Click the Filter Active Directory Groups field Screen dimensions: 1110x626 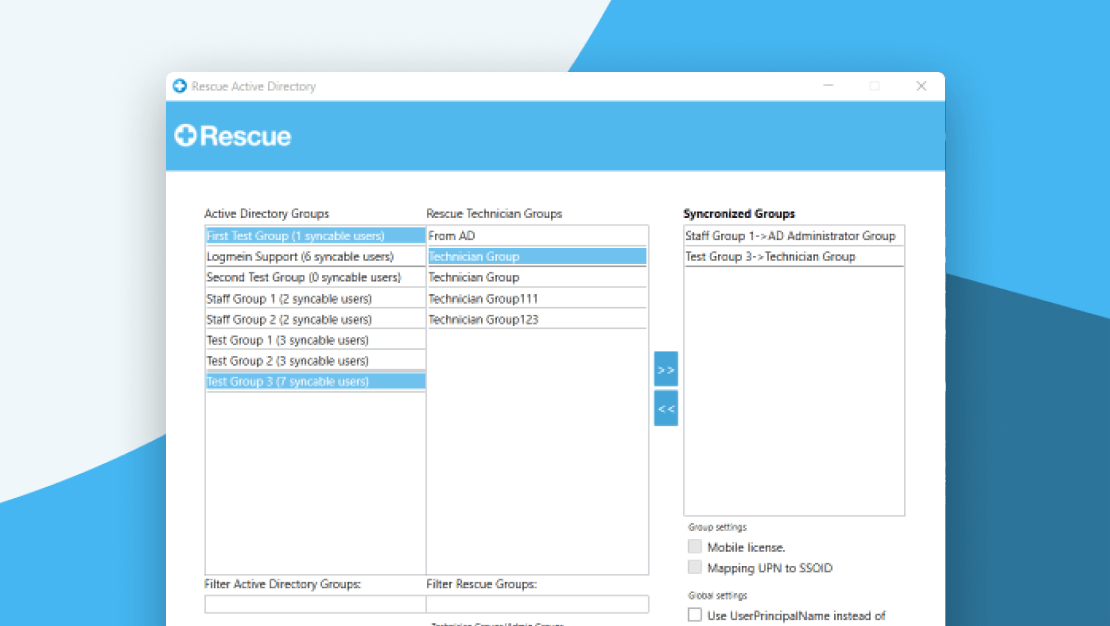[x=313, y=603]
